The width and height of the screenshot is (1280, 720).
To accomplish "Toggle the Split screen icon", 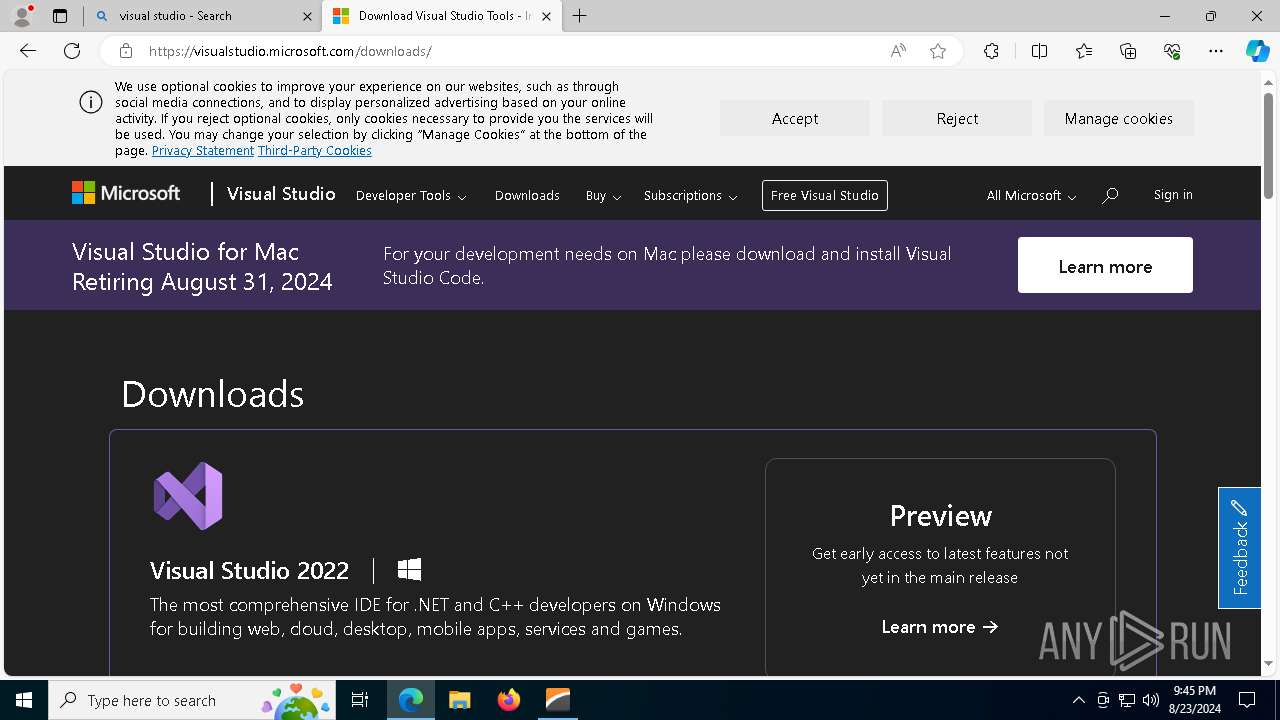I will coord(1039,51).
